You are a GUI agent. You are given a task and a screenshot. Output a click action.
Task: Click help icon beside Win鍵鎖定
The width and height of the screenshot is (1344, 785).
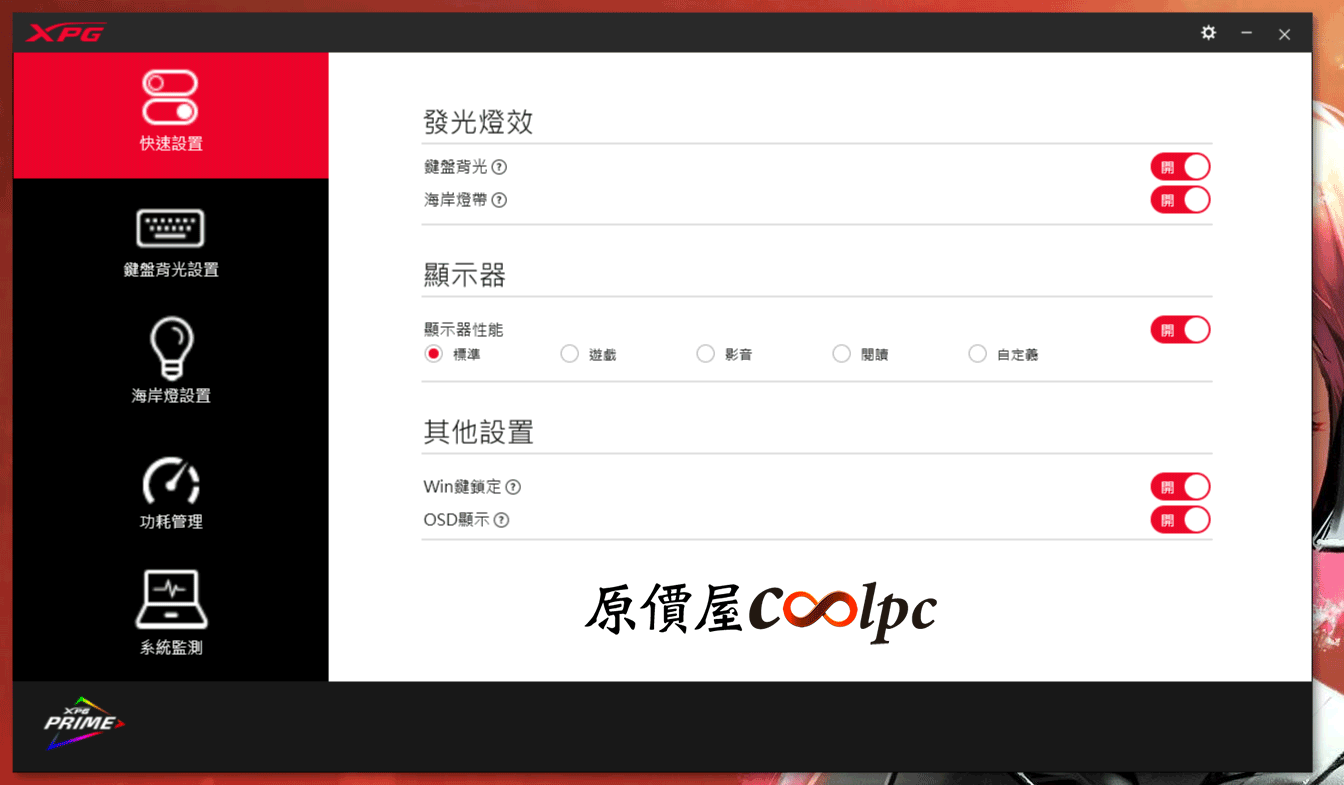513,487
